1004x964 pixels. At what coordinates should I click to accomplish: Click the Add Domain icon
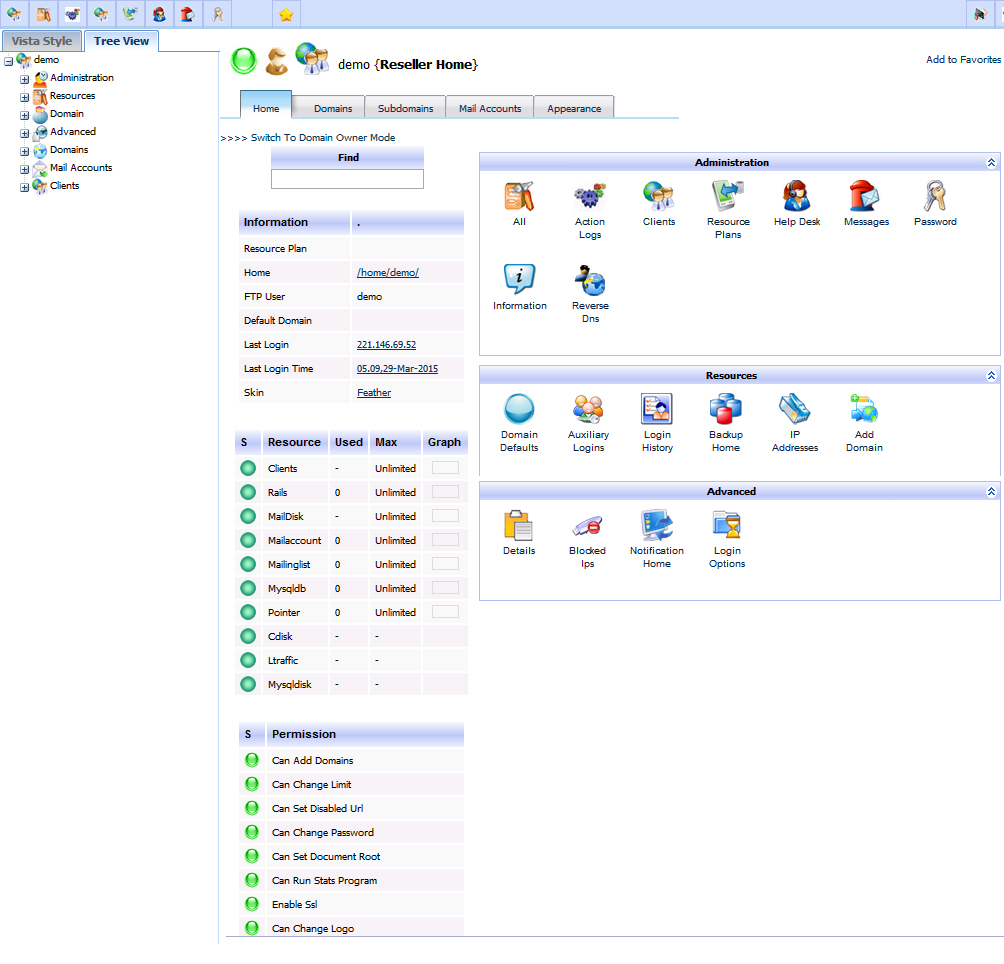coord(864,409)
